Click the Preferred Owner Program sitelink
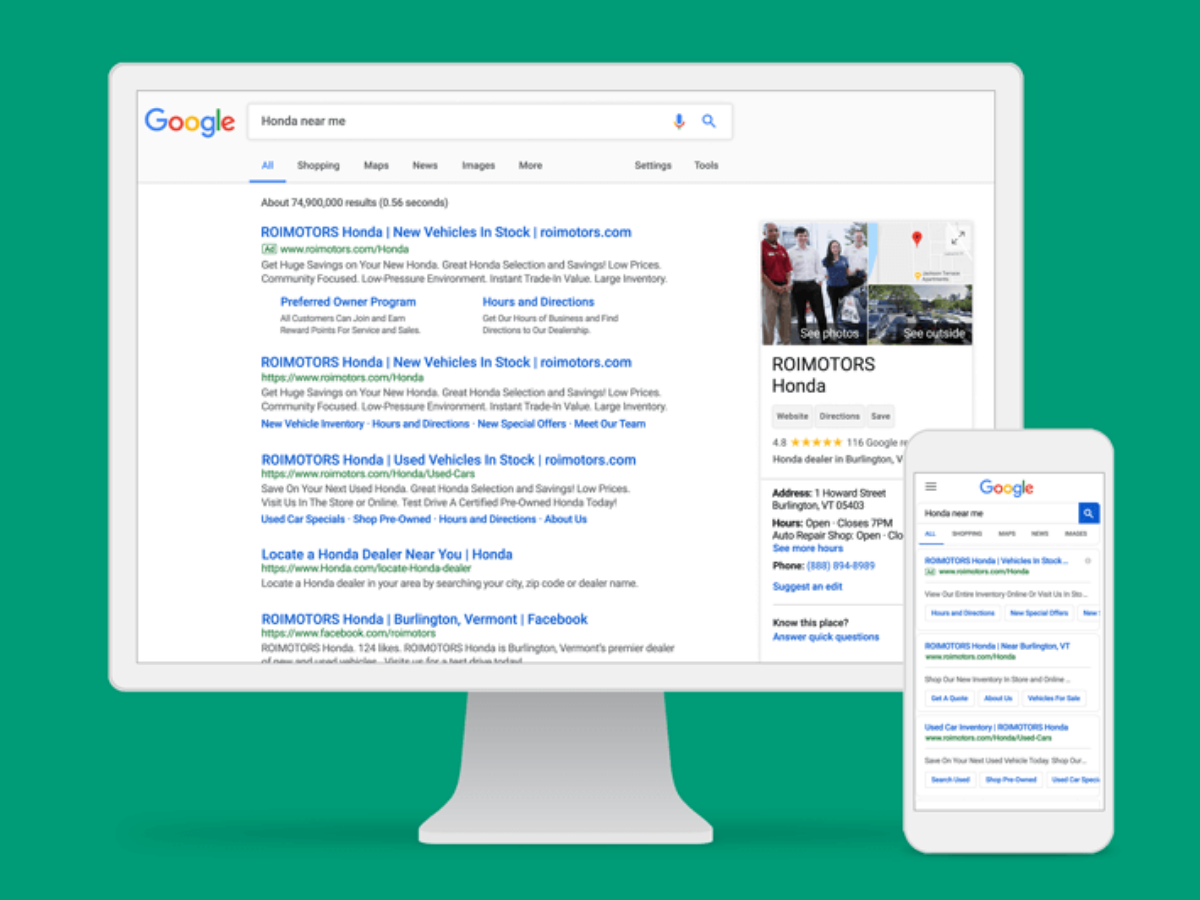The height and width of the screenshot is (900, 1200). coord(348,301)
